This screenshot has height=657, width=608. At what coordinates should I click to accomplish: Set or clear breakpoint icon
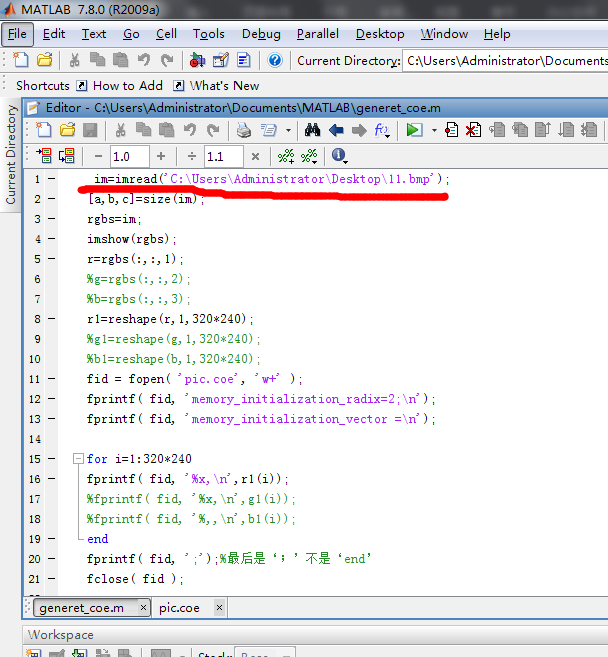[451, 130]
